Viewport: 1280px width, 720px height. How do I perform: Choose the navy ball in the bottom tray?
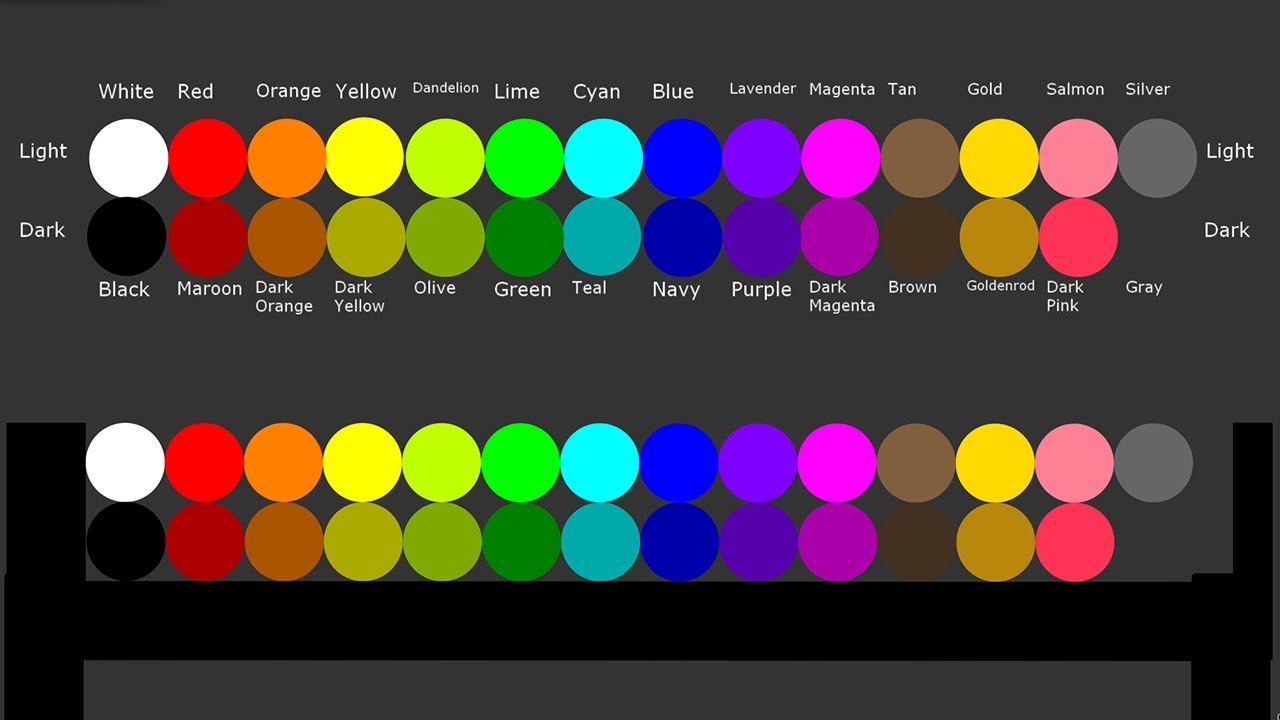678,541
